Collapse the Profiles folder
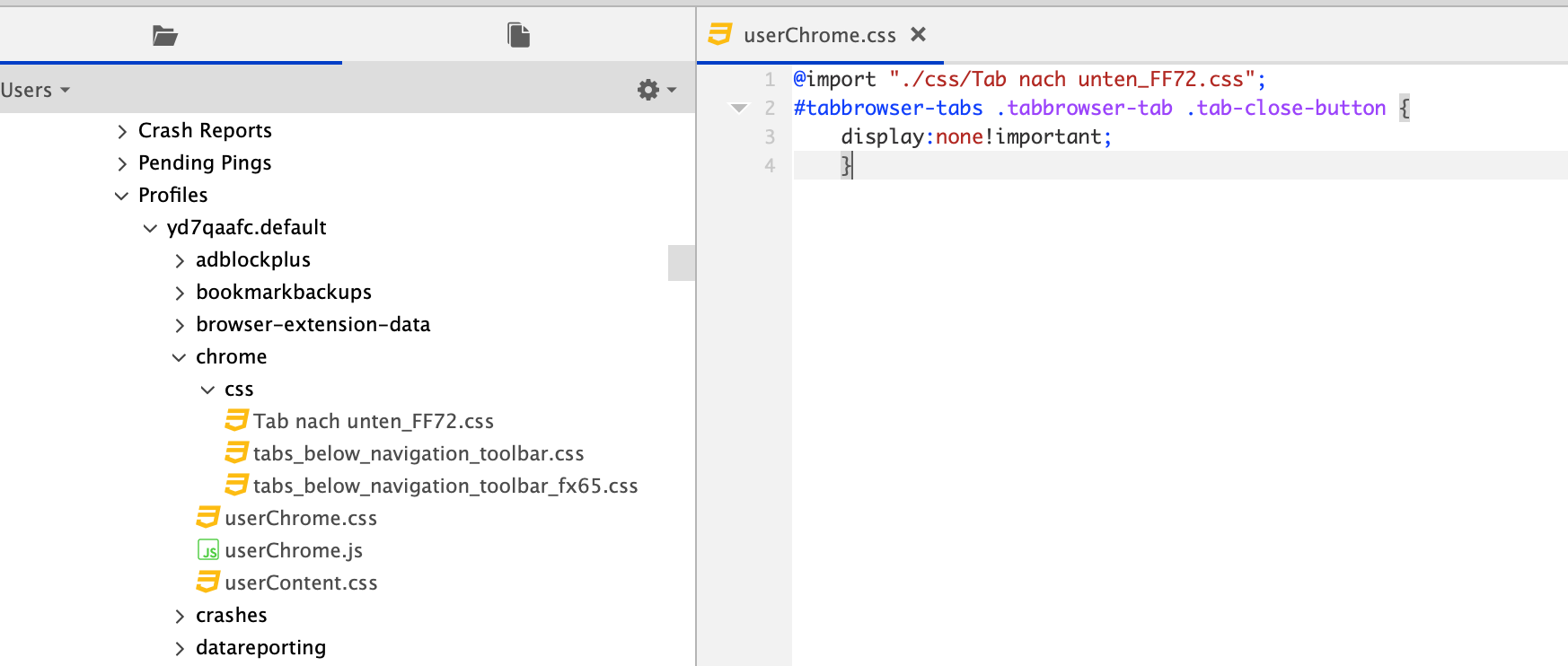 [122, 196]
